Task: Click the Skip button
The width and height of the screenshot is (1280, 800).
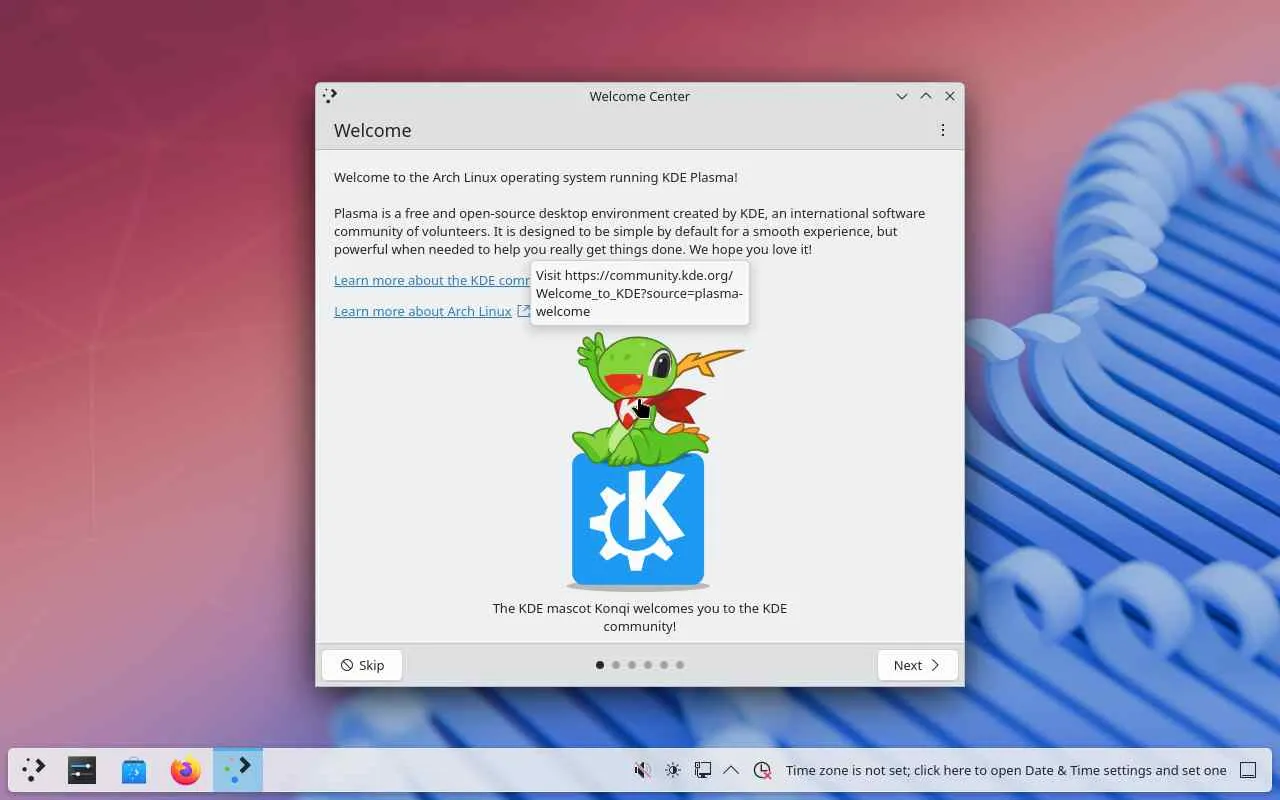Action: click(362, 665)
